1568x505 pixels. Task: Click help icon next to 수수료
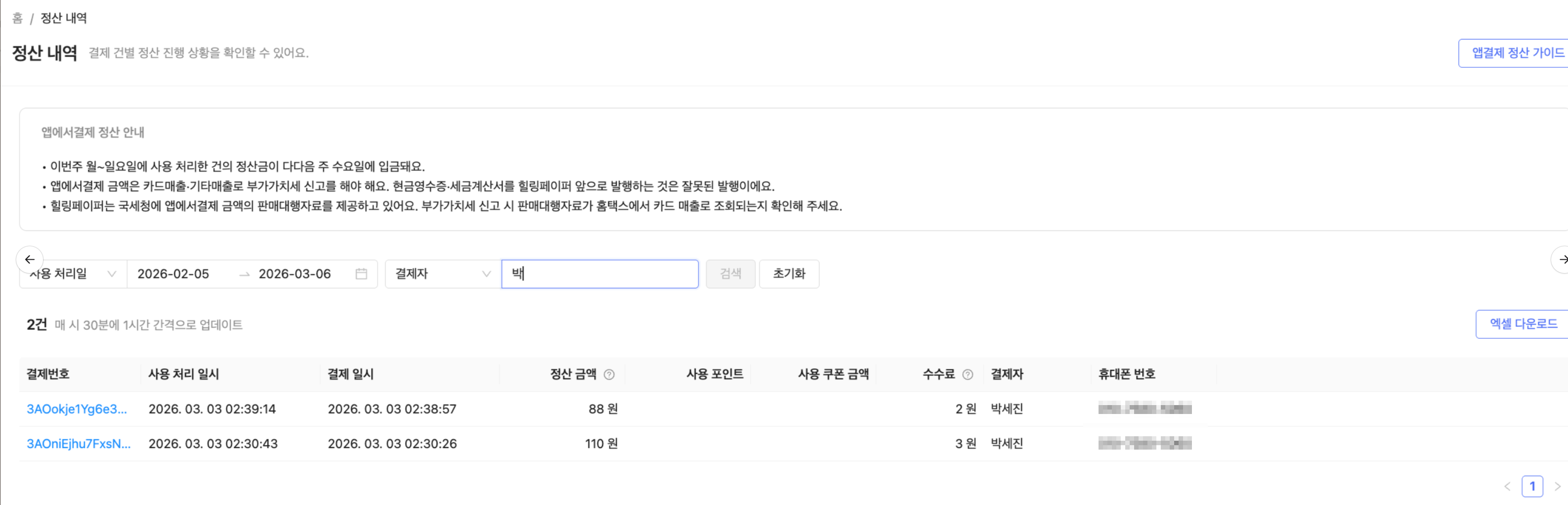coord(967,374)
